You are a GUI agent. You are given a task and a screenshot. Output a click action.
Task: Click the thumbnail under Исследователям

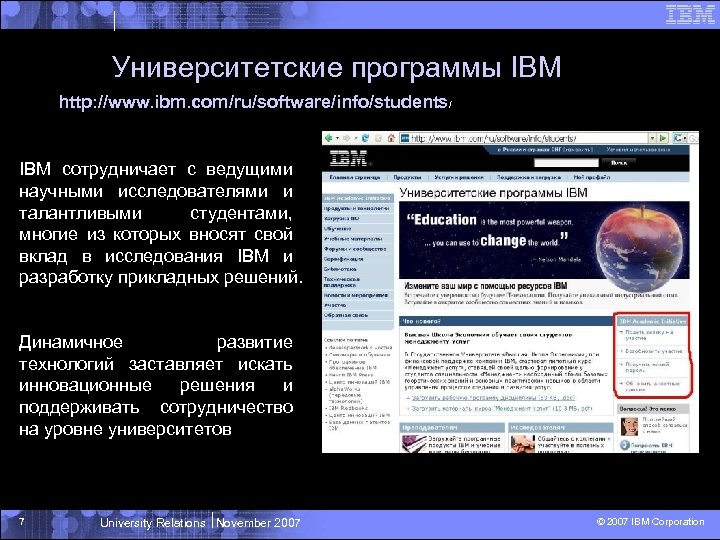coord(523,444)
